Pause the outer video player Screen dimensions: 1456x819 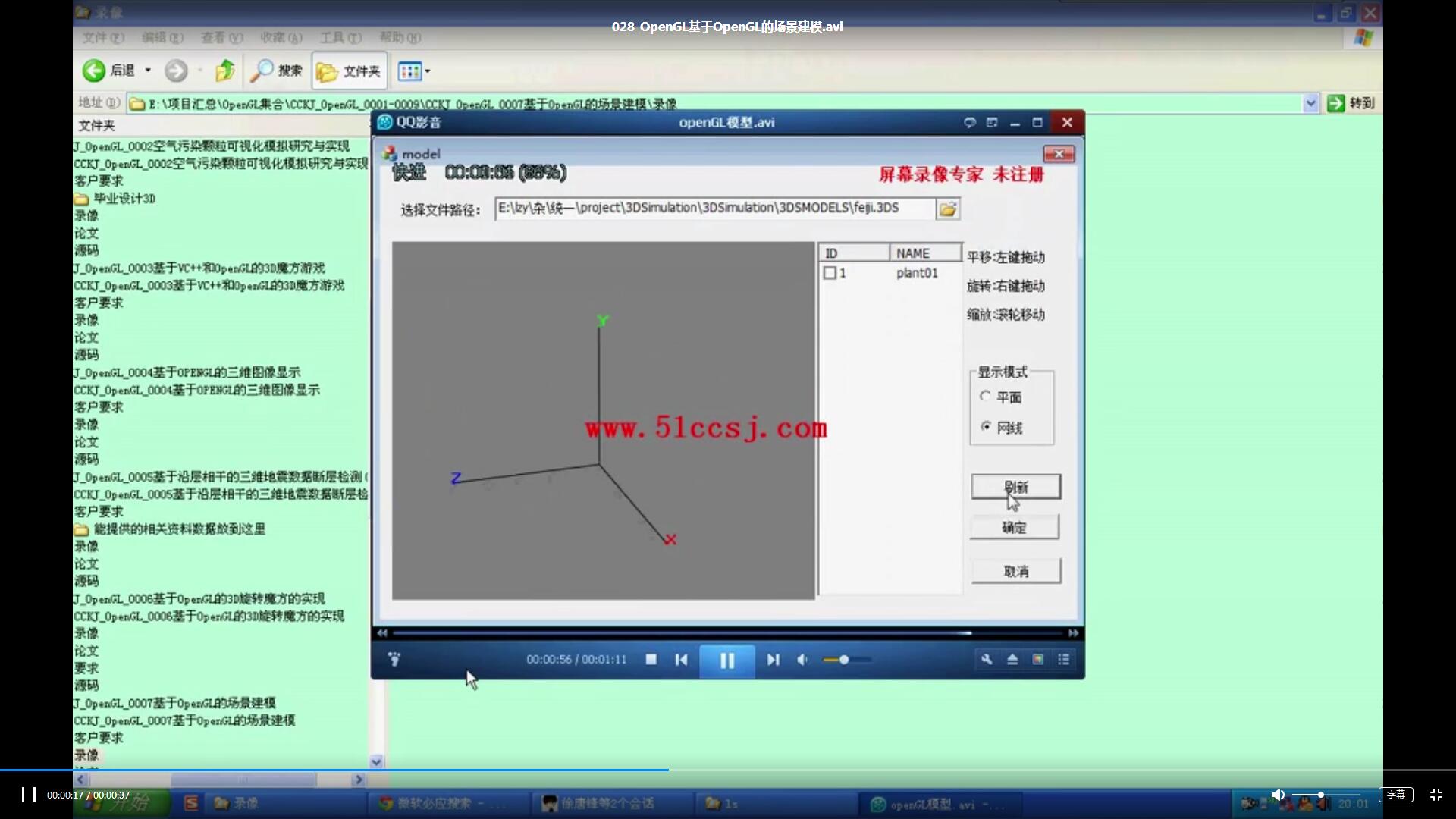tap(29, 795)
